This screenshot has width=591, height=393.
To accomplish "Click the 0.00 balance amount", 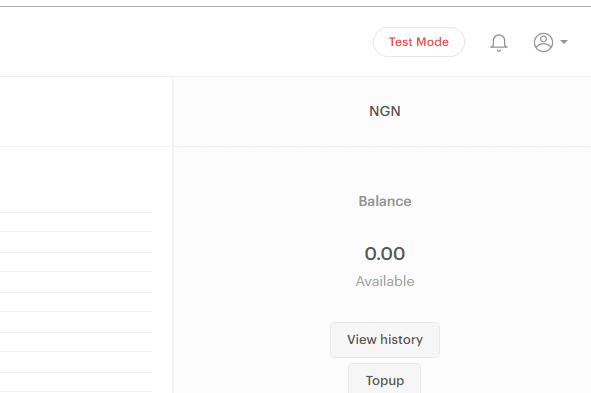I will click(385, 254).
